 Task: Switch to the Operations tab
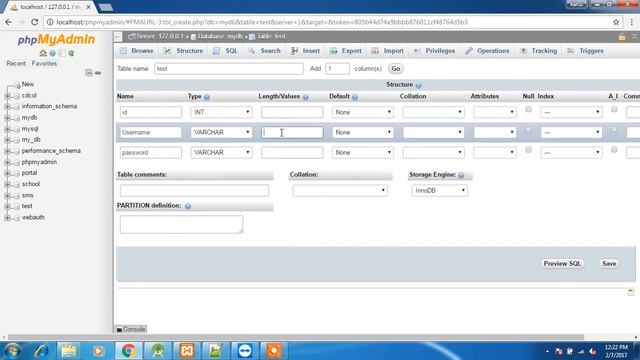(x=487, y=51)
